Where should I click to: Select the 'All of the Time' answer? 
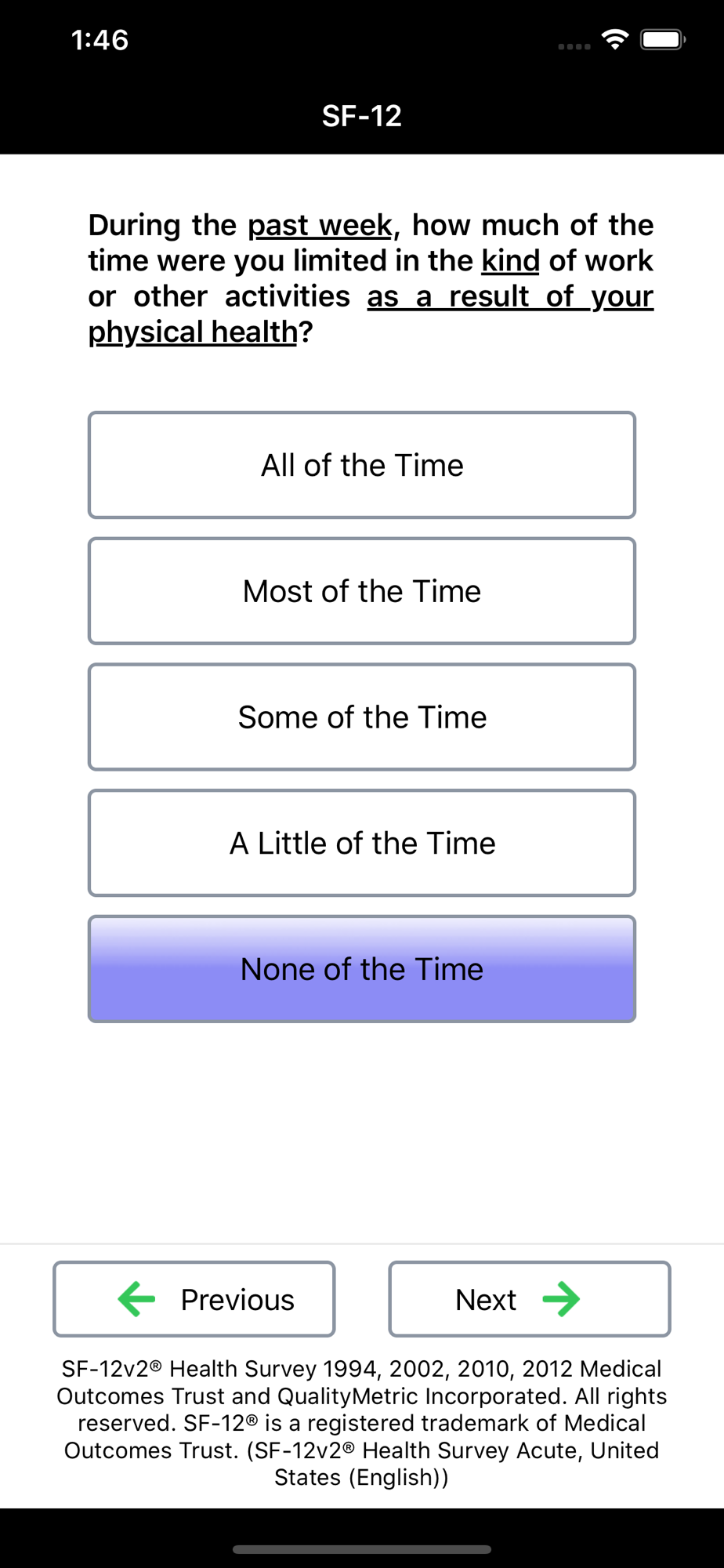coord(362,465)
